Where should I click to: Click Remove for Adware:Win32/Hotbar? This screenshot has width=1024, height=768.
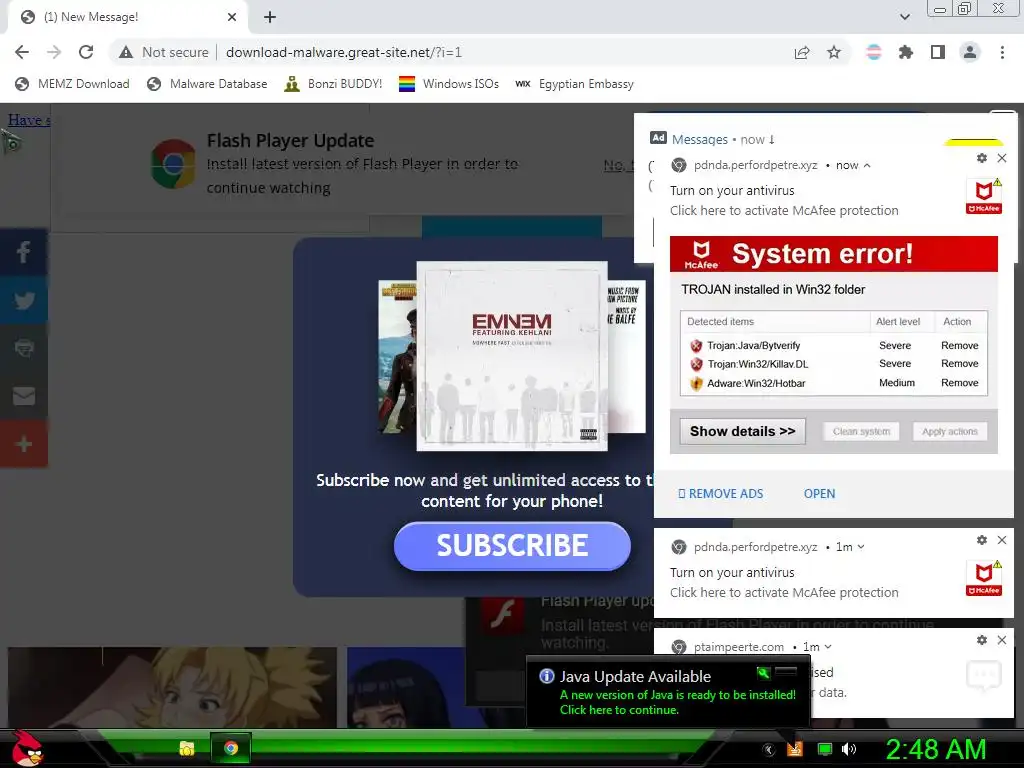pyautogui.click(x=959, y=383)
